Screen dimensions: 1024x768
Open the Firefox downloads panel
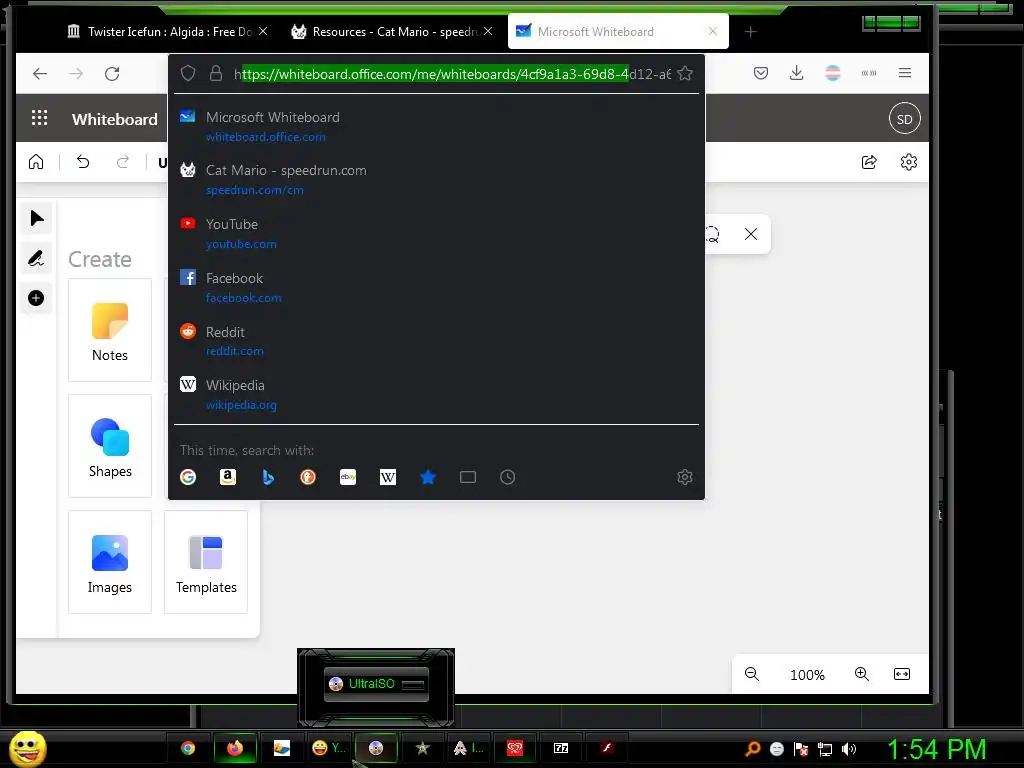[796, 73]
